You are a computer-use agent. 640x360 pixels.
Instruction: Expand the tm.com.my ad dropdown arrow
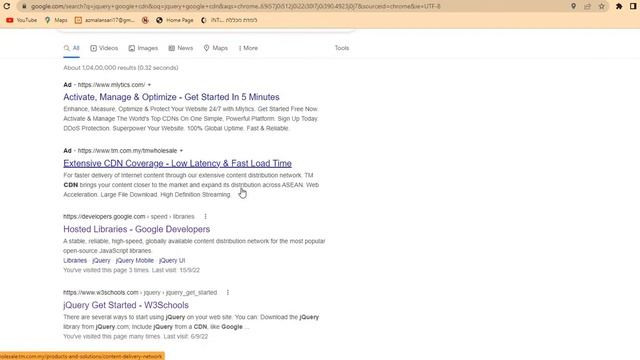click(x=181, y=151)
